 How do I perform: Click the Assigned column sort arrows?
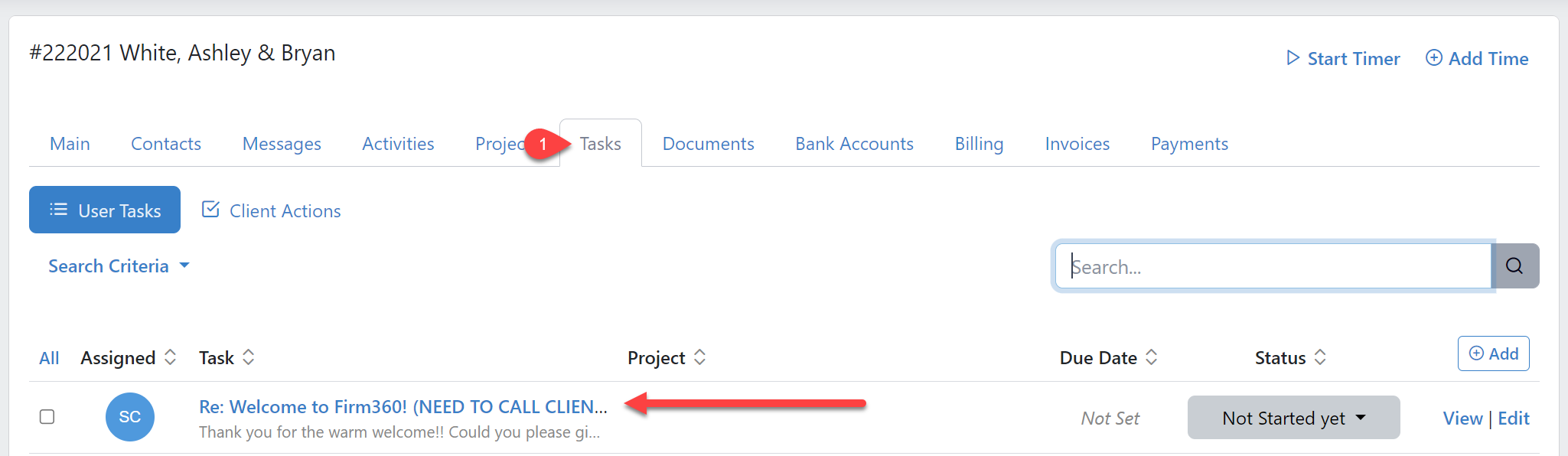170,357
